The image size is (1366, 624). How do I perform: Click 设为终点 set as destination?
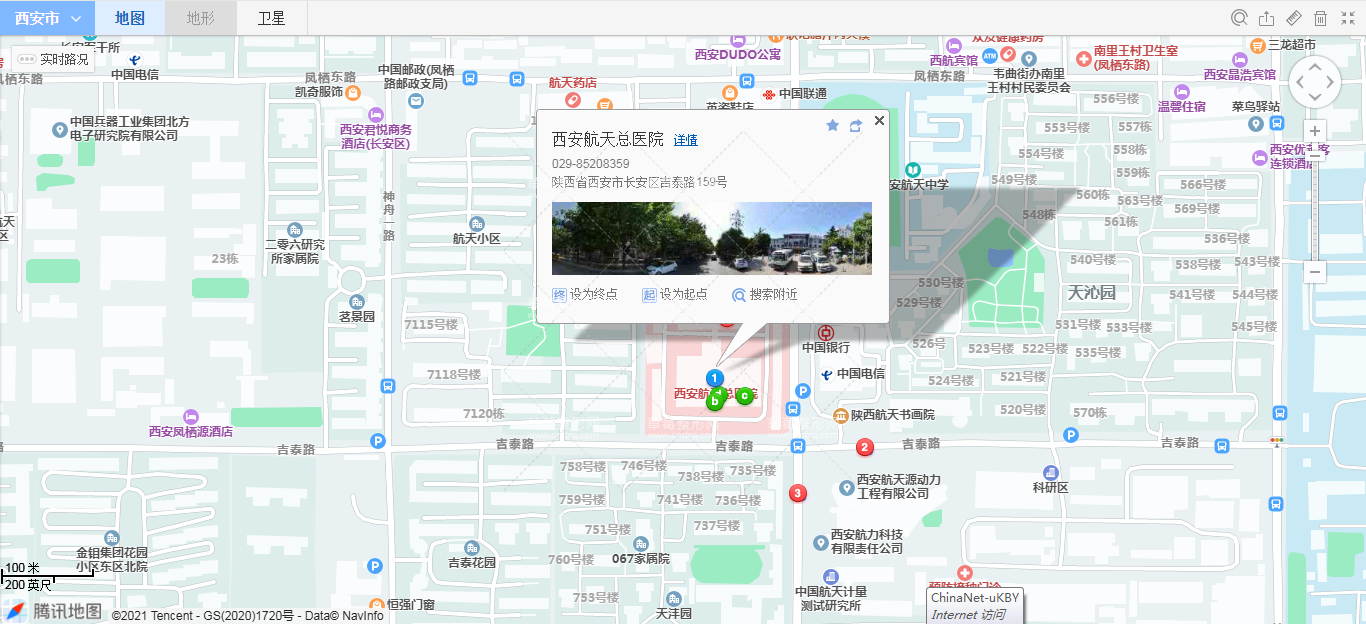(x=585, y=294)
